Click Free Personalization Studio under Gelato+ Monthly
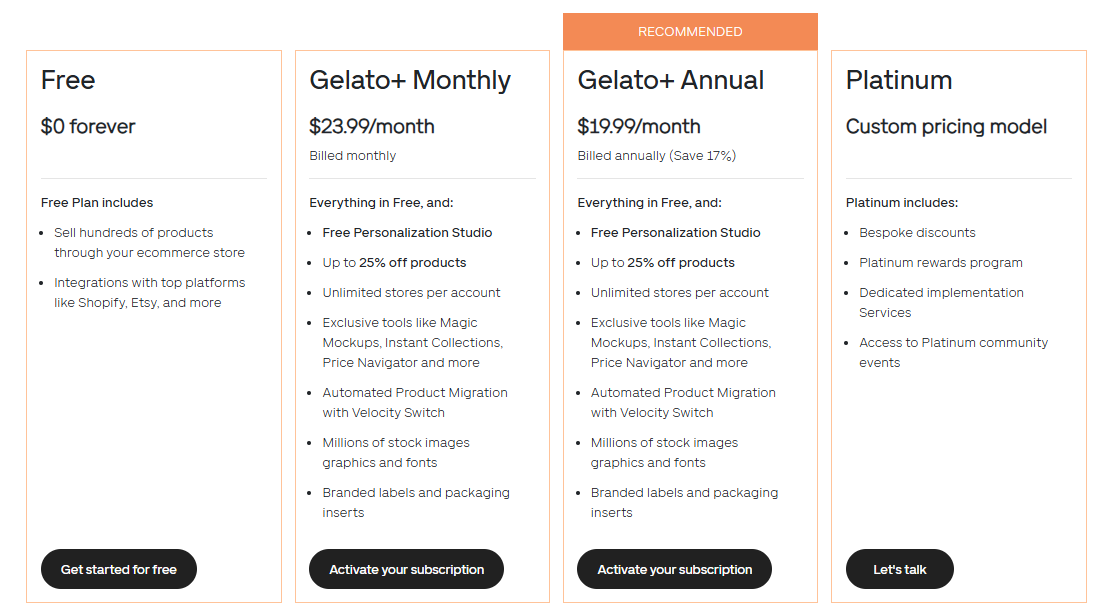The width and height of the screenshot is (1100, 609). 407,233
